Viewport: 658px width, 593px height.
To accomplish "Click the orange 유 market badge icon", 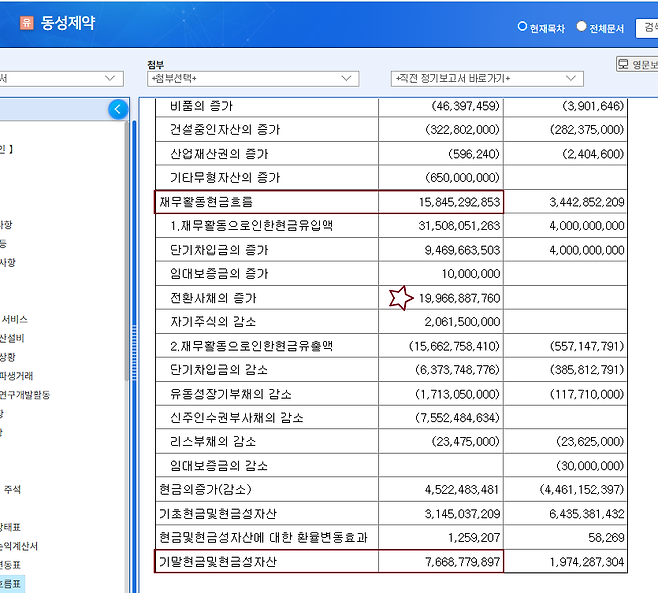I will (x=26, y=23).
